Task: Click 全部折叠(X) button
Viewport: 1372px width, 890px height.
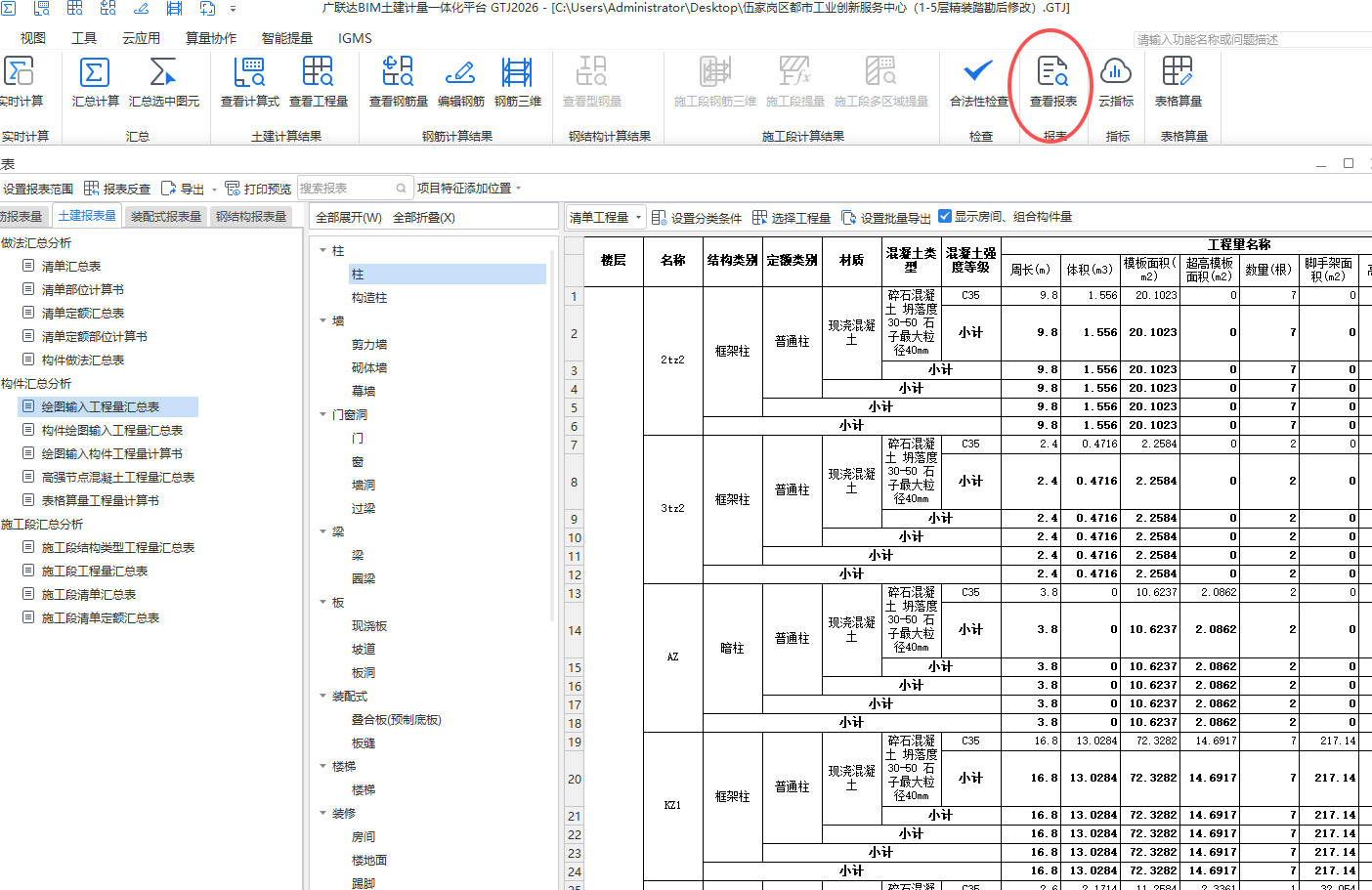Action: (x=424, y=218)
